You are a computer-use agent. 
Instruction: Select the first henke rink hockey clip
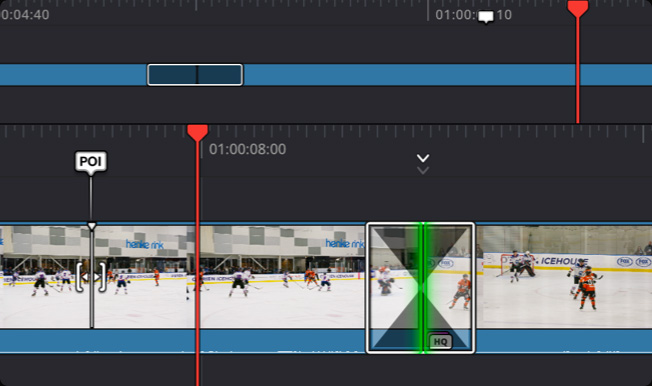tap(97, 277)
